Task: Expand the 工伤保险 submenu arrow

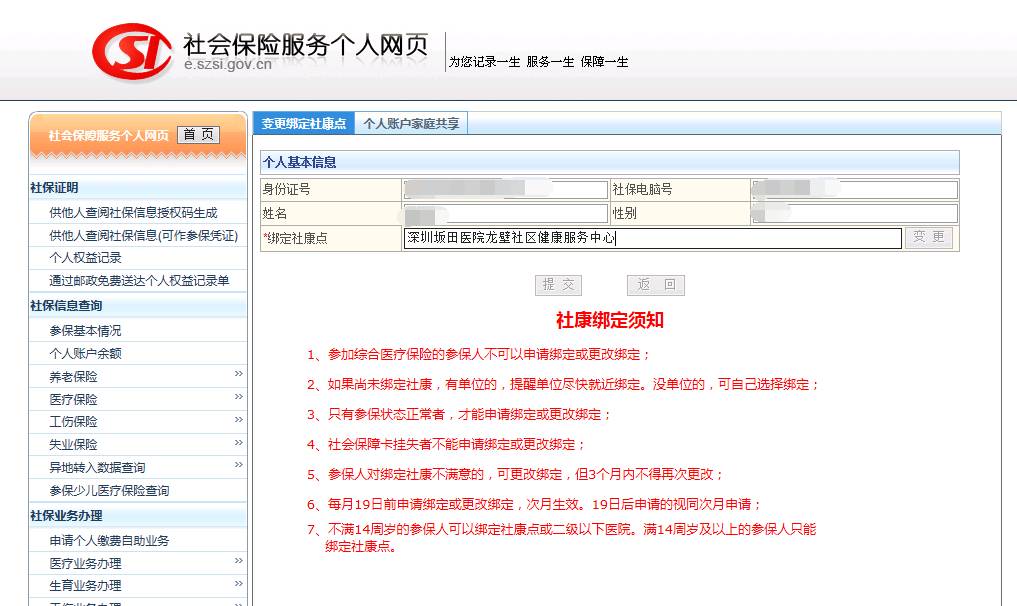Action: [x=239, y=420]
